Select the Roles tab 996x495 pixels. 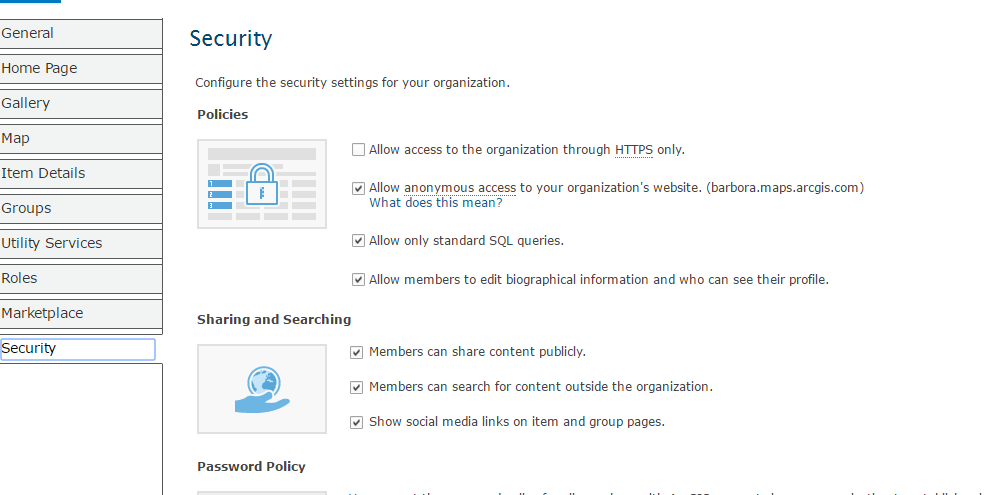(80, 278)
